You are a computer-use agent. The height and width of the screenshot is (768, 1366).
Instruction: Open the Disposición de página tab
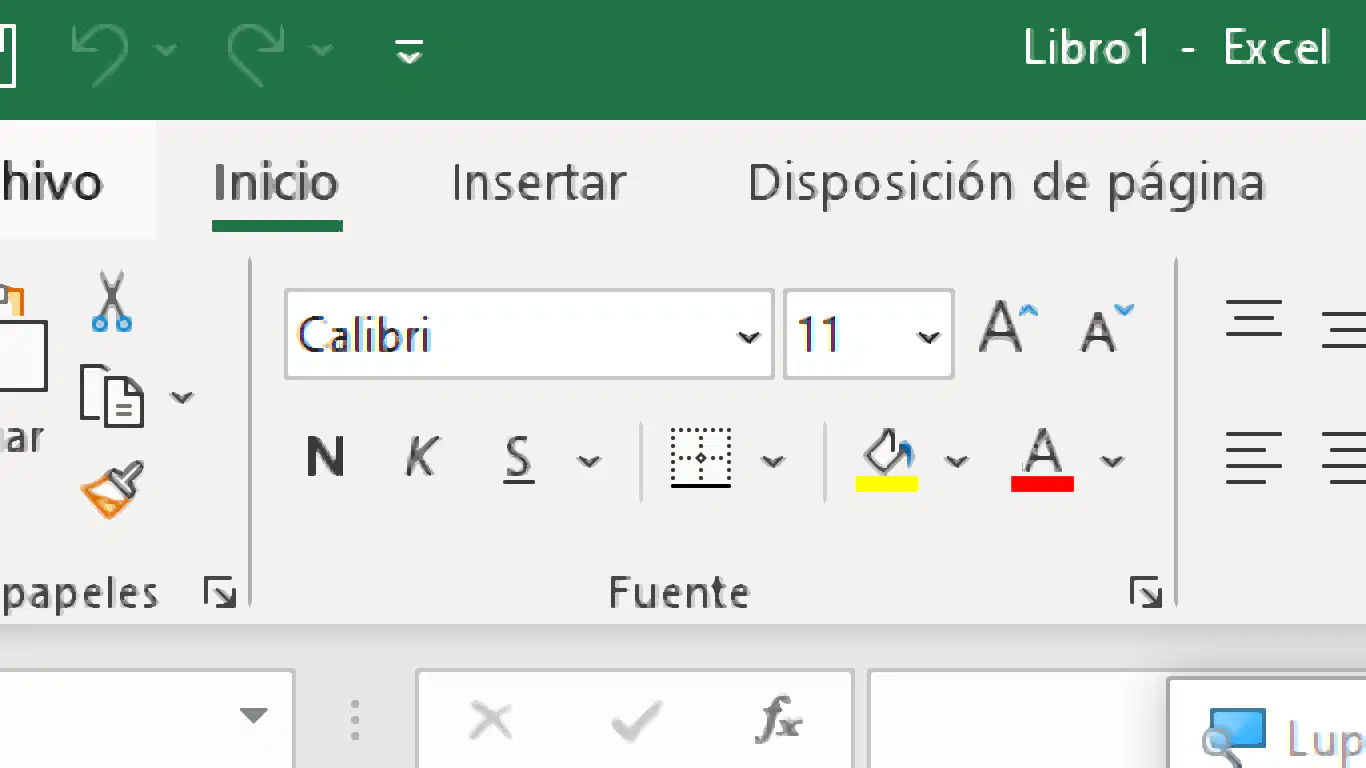[x=1006, y=183]
